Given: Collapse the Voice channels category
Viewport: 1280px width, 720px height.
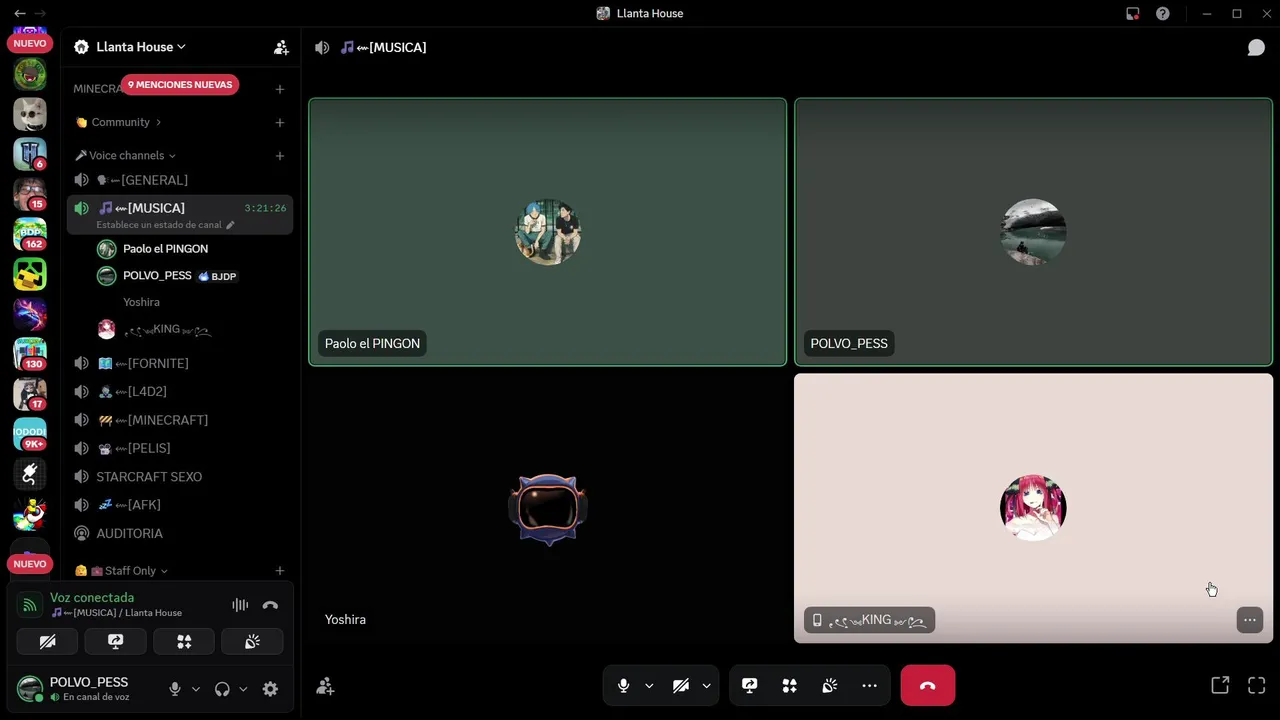Looking at the screenshot, I should point(125,155).
